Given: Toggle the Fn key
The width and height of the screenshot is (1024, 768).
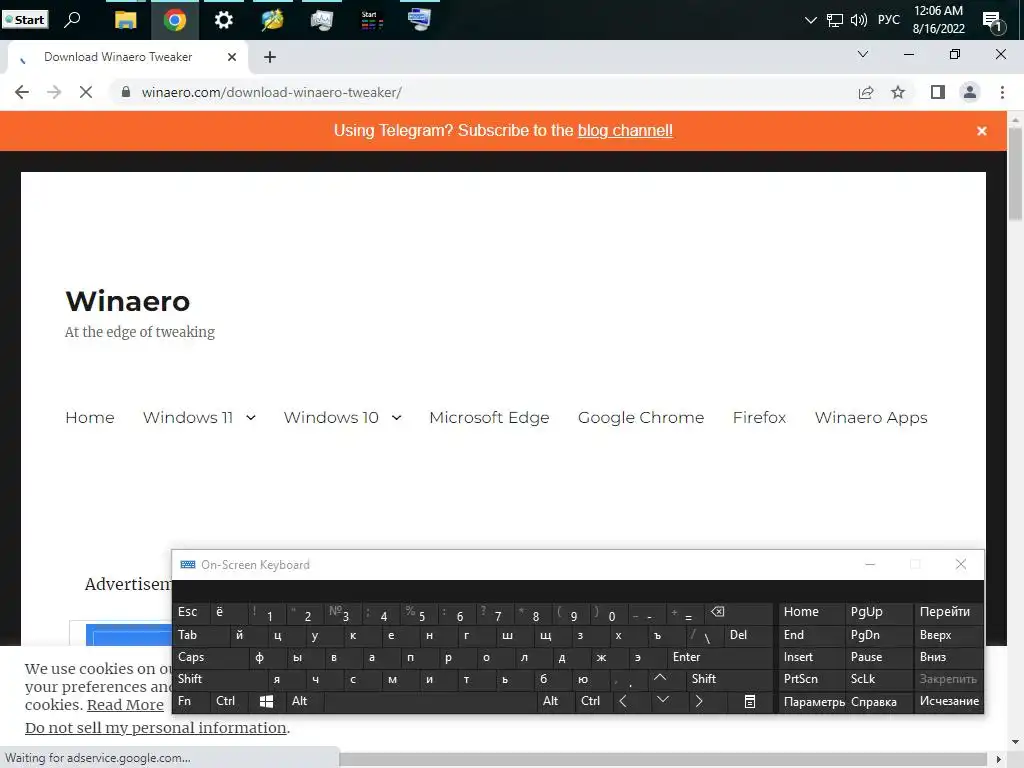Looking at the screenshot, I should 191,701.
